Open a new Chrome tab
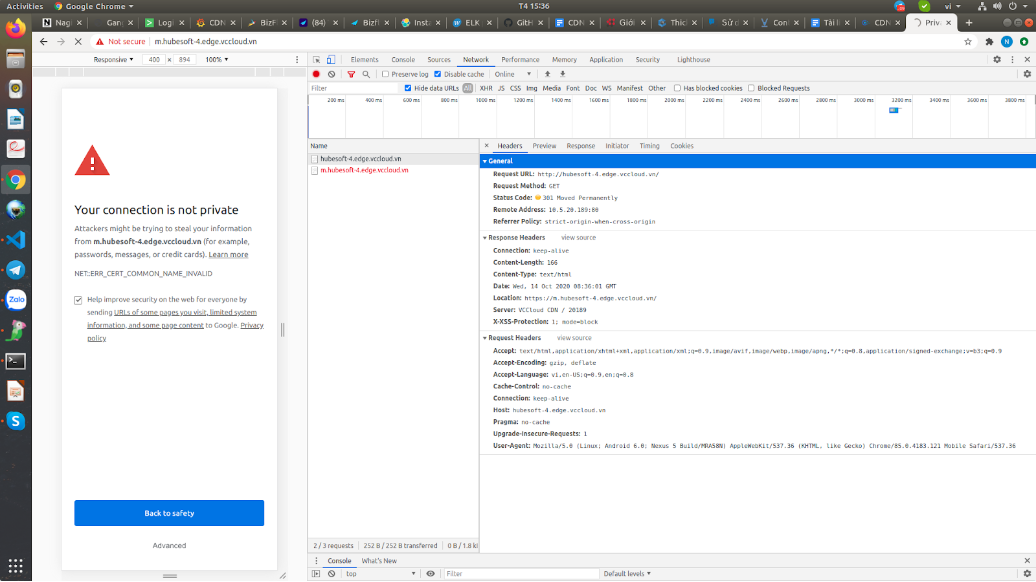 [969, 22]
